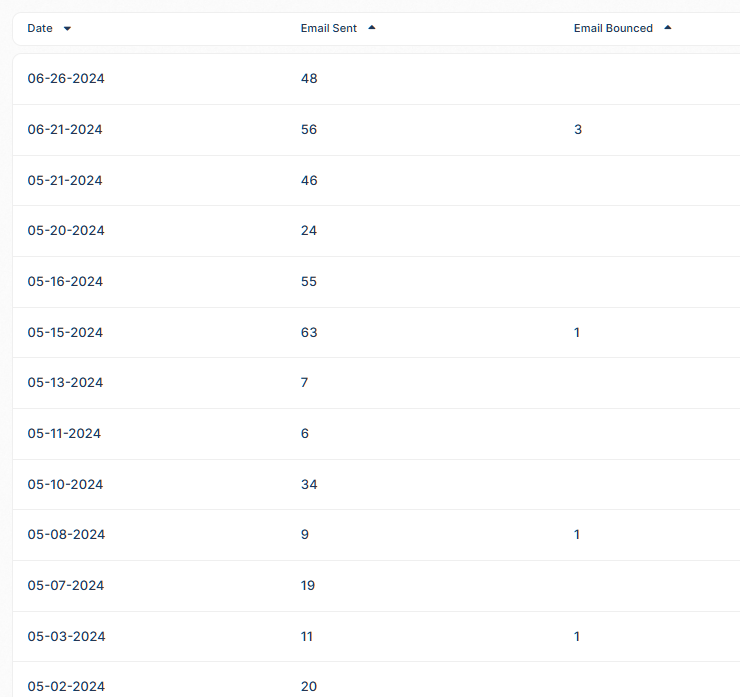The width and height of the screenshot is (740, 697).
Task: Click the 63 emails sent value
Action: 308,333
